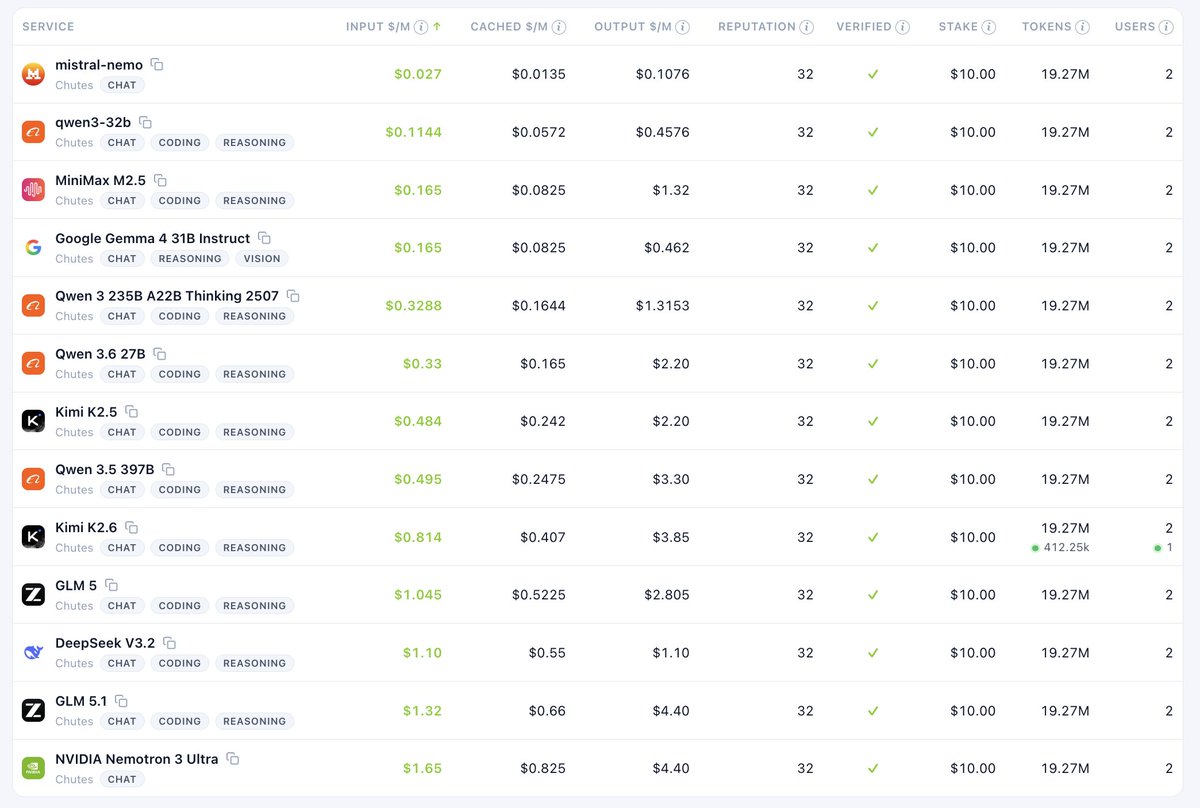Click the mistral-nemo provider logo
1200x808 pixels.
(x=33, y=74)
